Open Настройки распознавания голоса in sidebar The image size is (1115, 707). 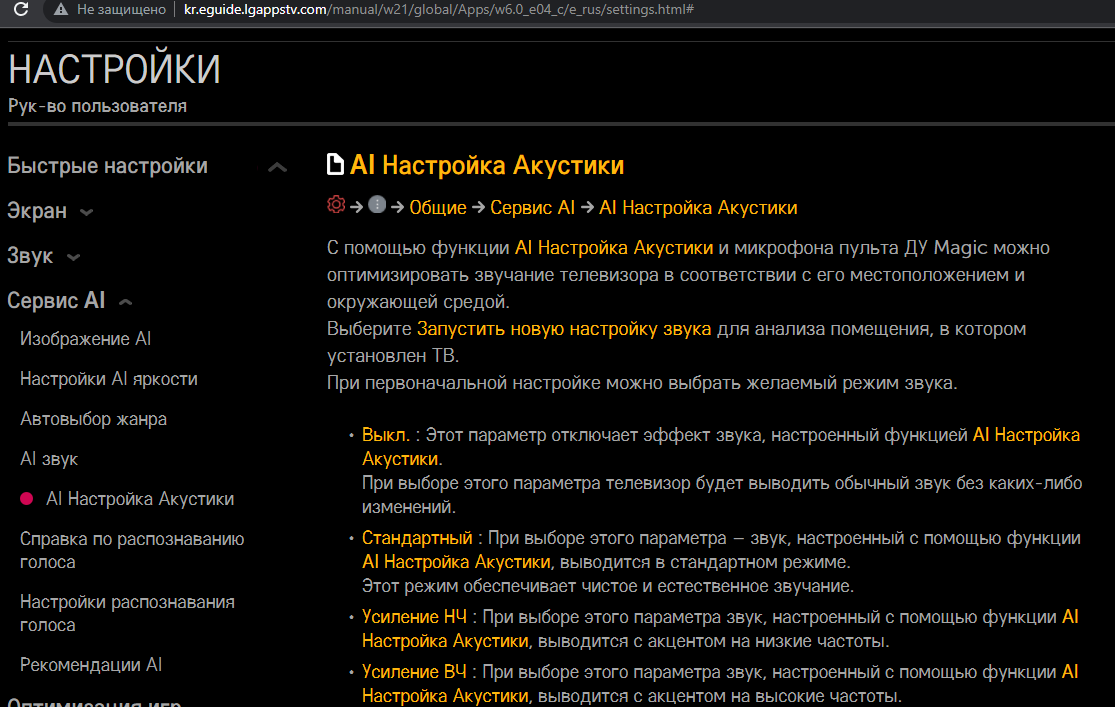[x=127, y=613]
